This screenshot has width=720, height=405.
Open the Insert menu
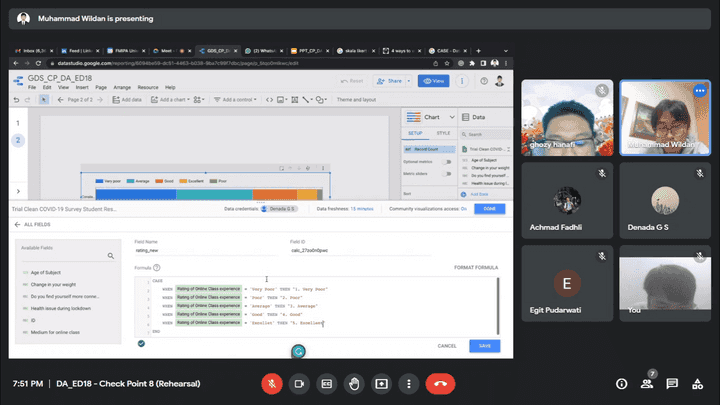point(82,88)
